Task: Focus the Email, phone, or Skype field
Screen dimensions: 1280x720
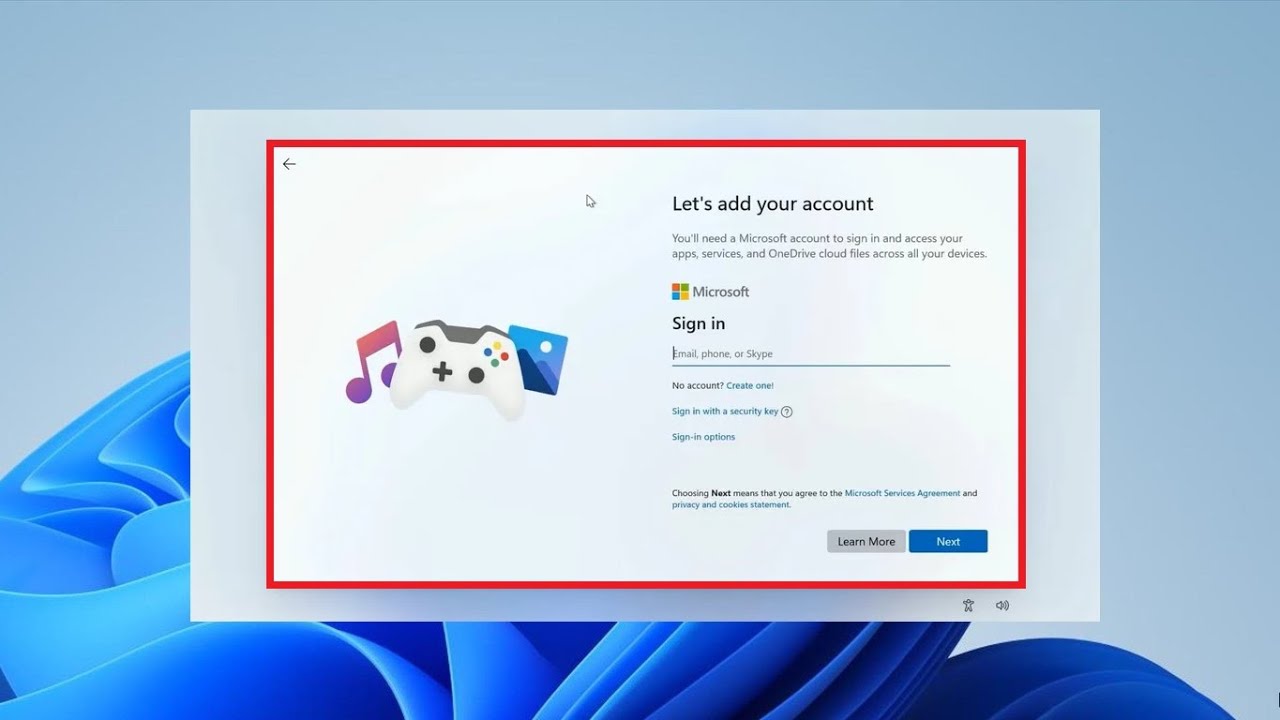Action: (811, 354)
